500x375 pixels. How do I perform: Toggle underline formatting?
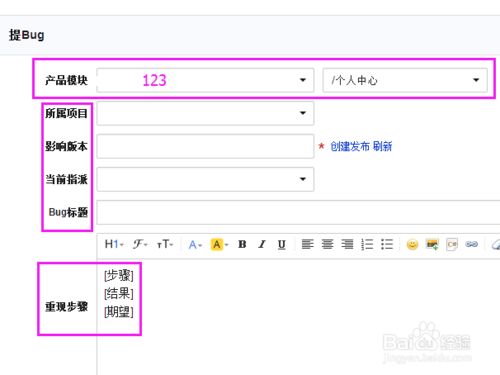tap(282, 244)
